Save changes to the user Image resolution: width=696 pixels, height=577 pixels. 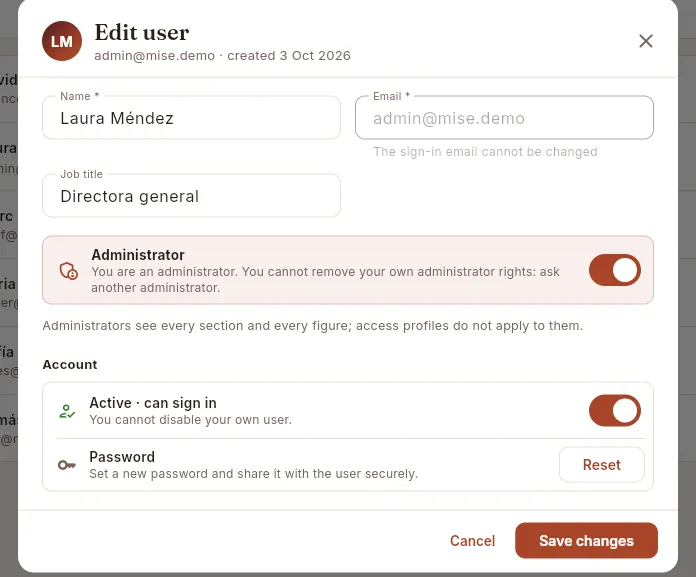tap(586, 541)
